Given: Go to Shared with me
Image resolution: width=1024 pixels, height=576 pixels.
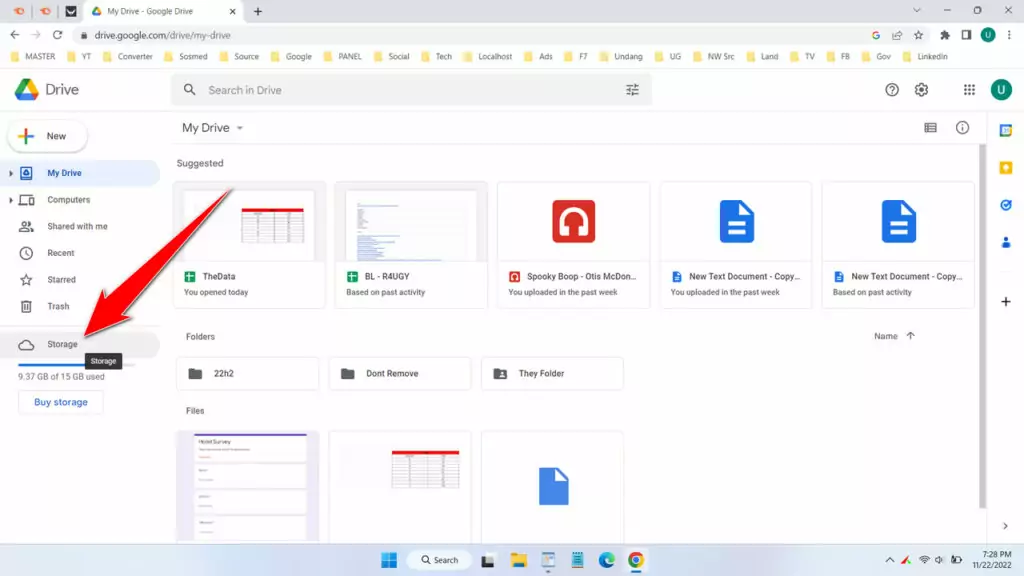Looking at the screenshot, I should 77,227.
